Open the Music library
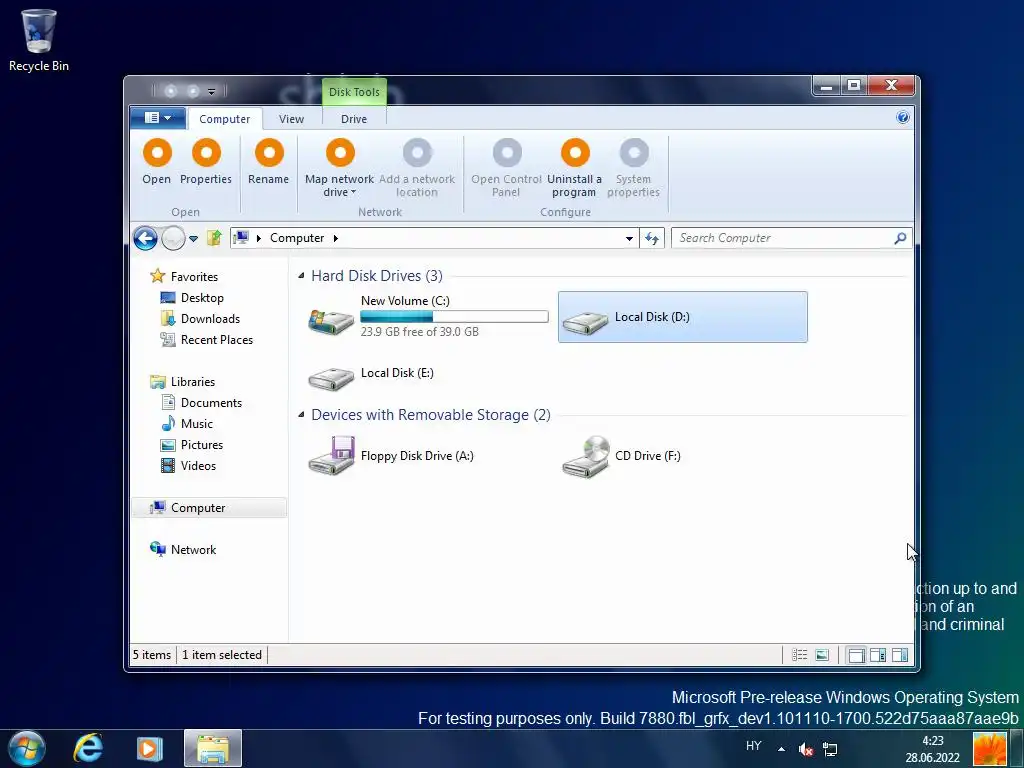The width and height of the screenshot is (1024, 768). click(197, 424)
